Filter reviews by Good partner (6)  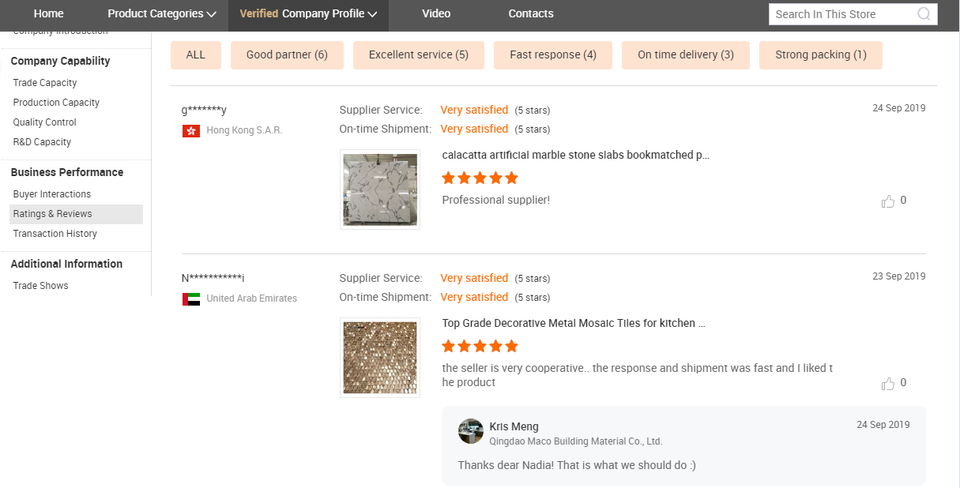click(x=287, y=55)
